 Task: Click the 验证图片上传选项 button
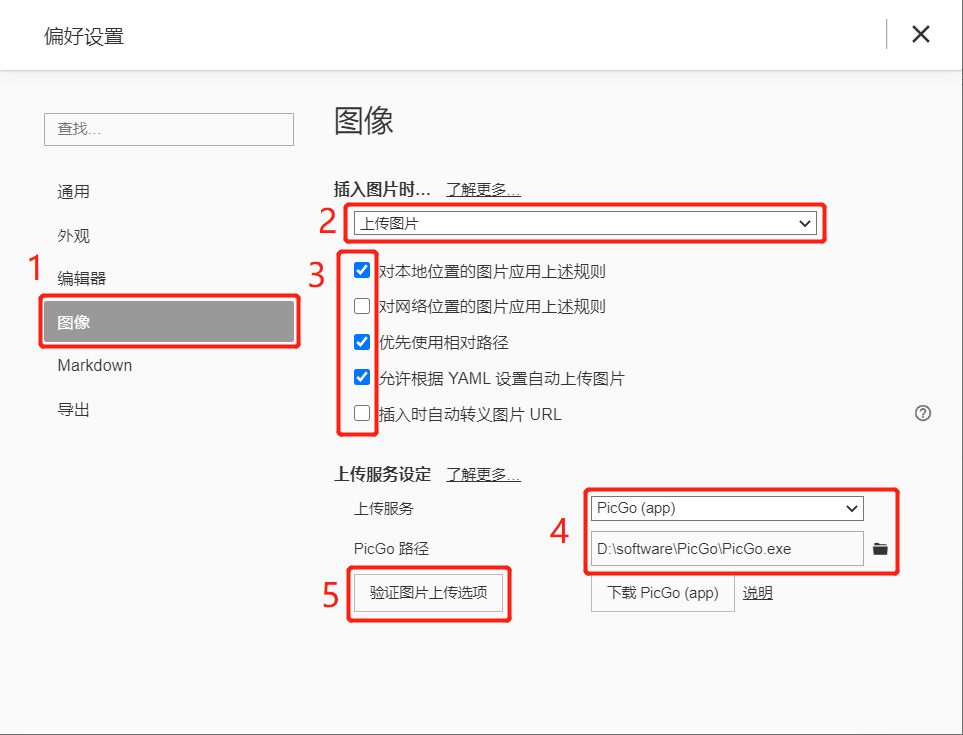click(429, 593)
